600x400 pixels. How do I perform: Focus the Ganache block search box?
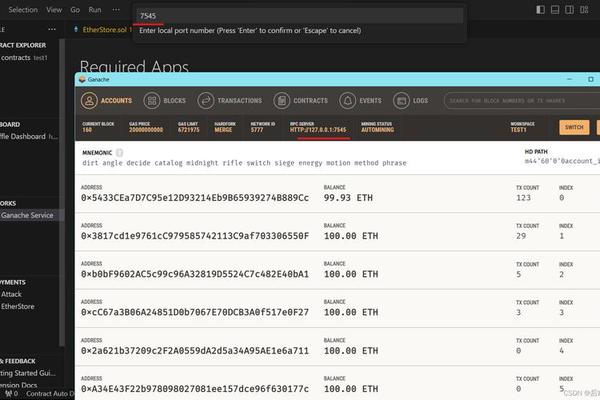coord(522,101)
